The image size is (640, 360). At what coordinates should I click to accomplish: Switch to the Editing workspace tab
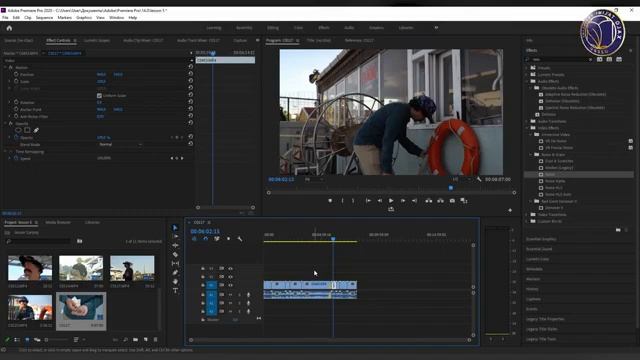tap(273, 28)
